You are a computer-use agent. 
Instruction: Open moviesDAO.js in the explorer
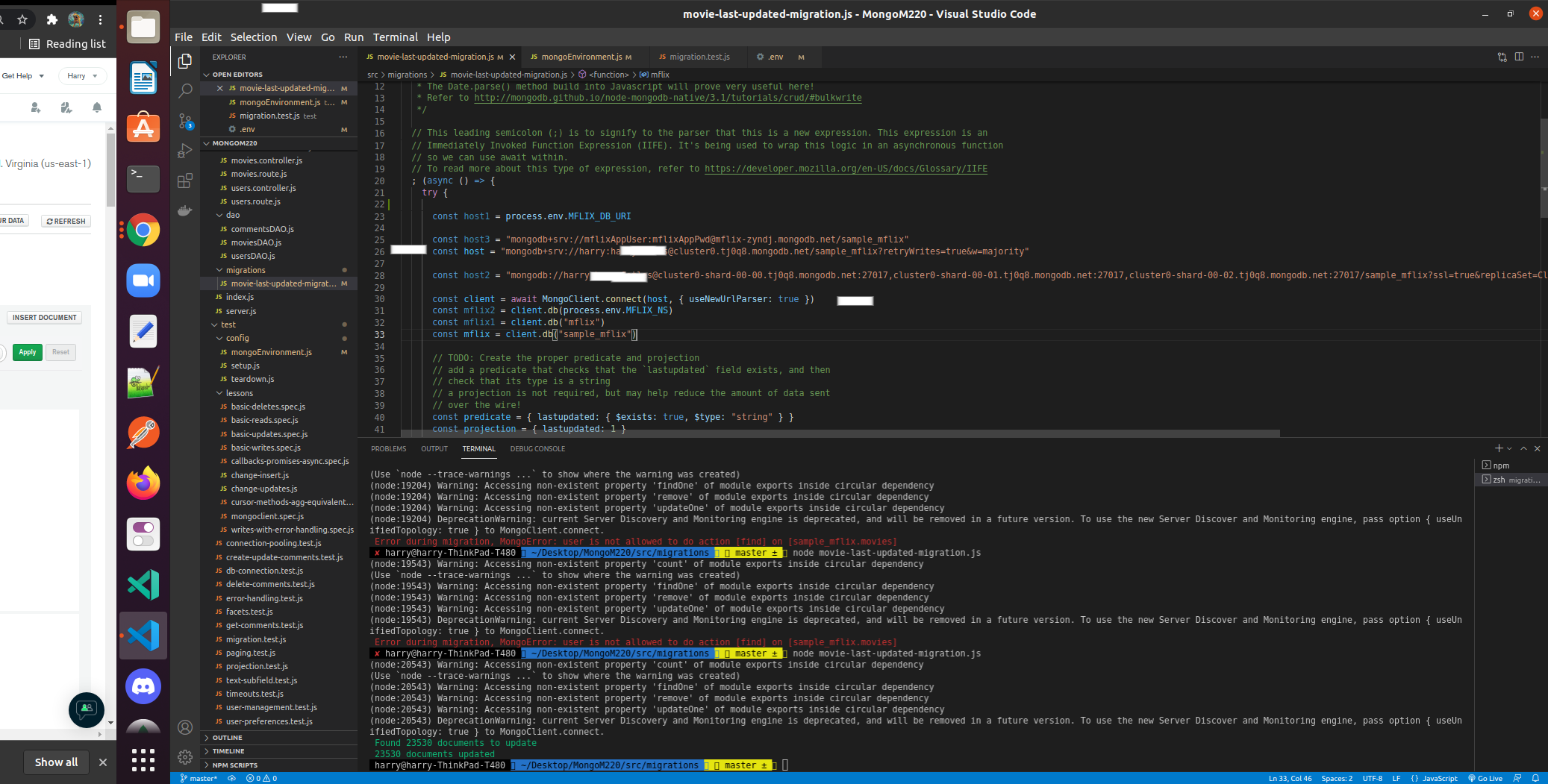tap(256, 242)
